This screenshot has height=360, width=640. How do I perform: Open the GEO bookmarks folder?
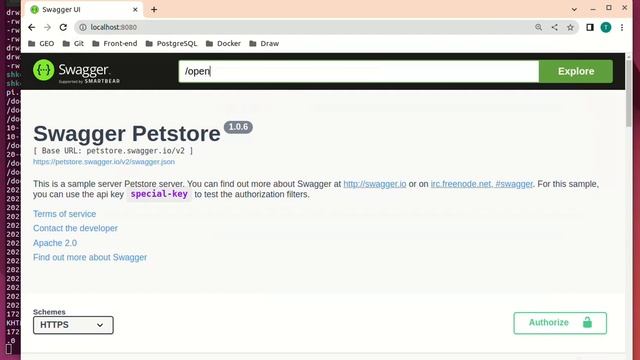tap(41, 43)
